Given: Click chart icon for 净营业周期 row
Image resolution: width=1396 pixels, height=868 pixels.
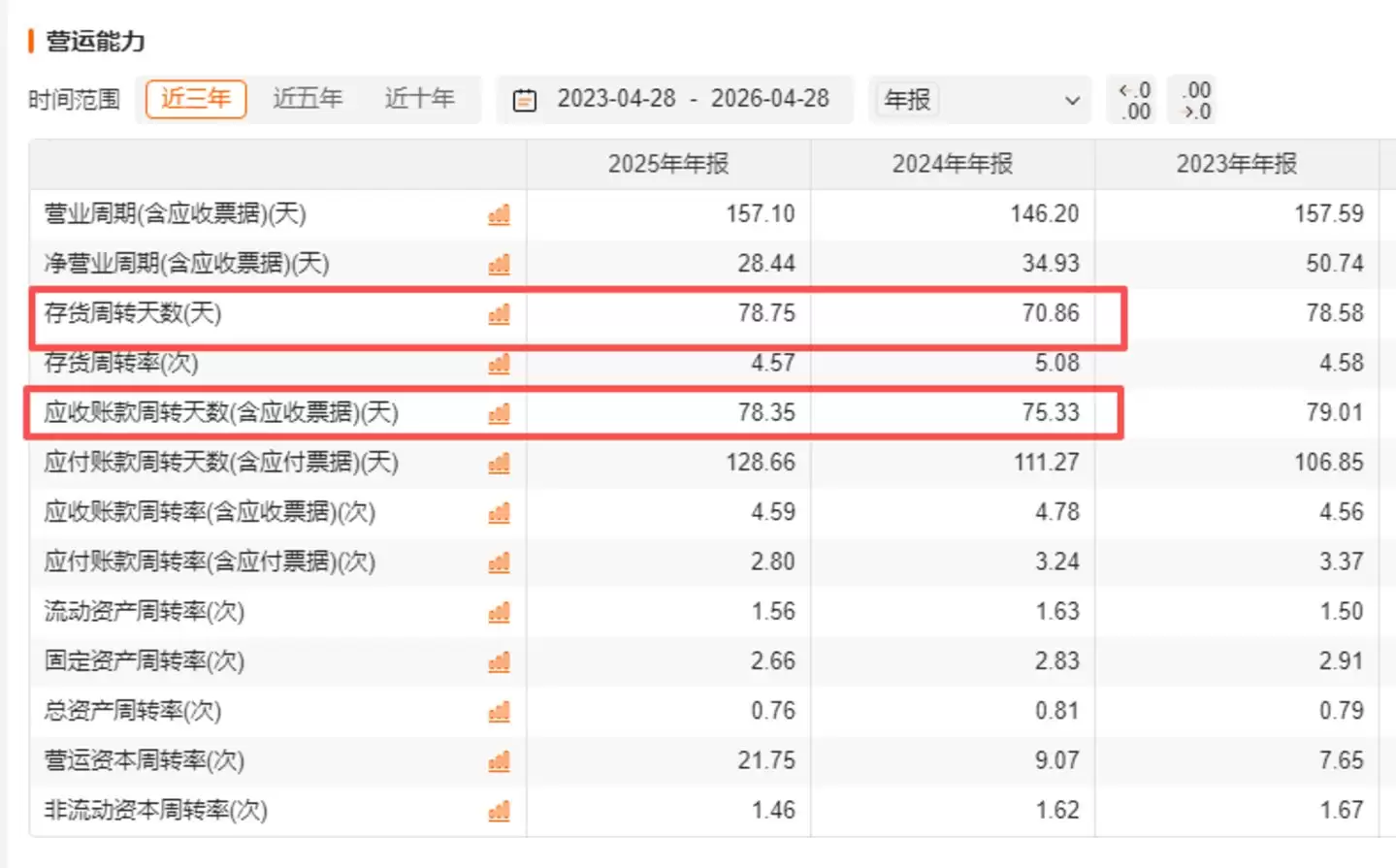Looking at the screenshot, I should (x=499, y=264).
